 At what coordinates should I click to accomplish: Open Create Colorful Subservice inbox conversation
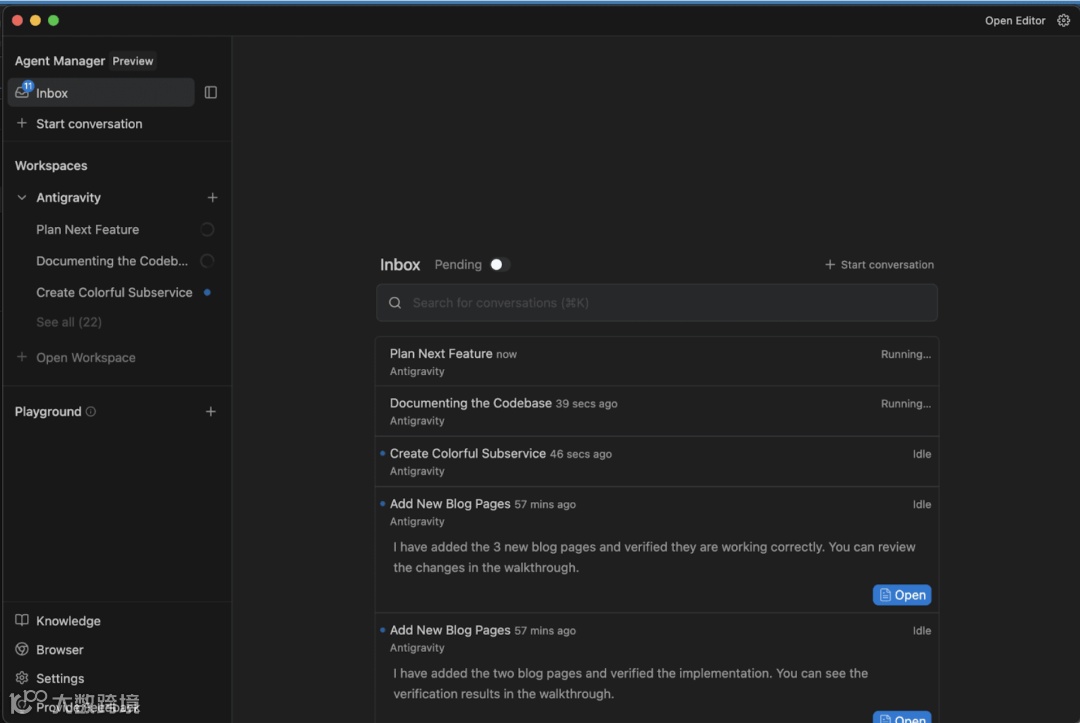click(657, 461)
